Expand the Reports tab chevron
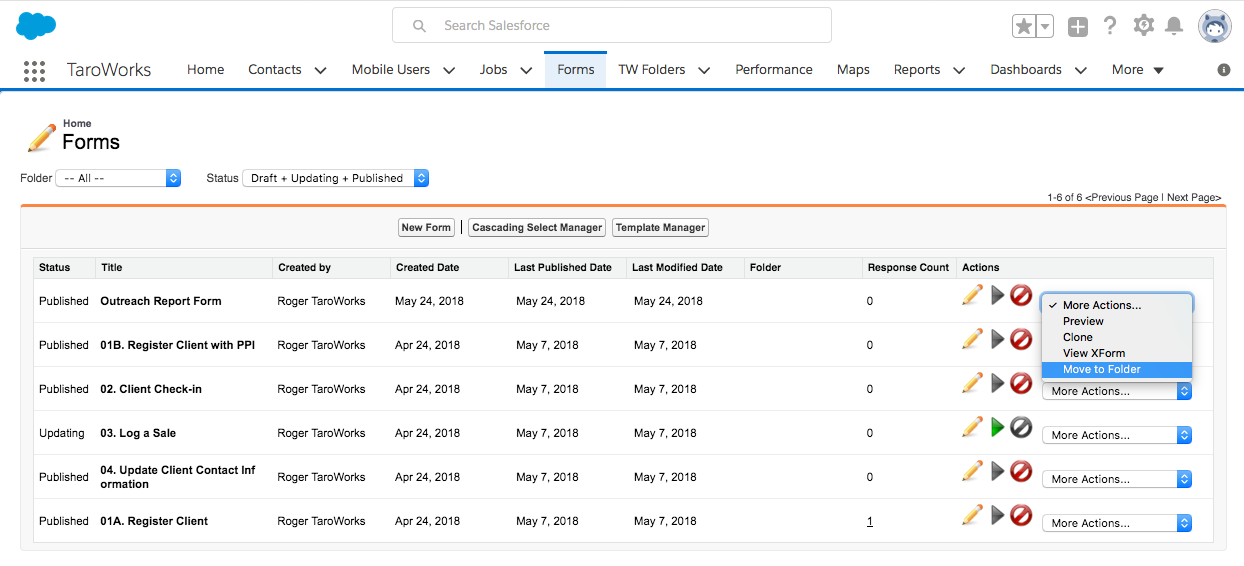Screen dimensions: 1244x566 959,70
